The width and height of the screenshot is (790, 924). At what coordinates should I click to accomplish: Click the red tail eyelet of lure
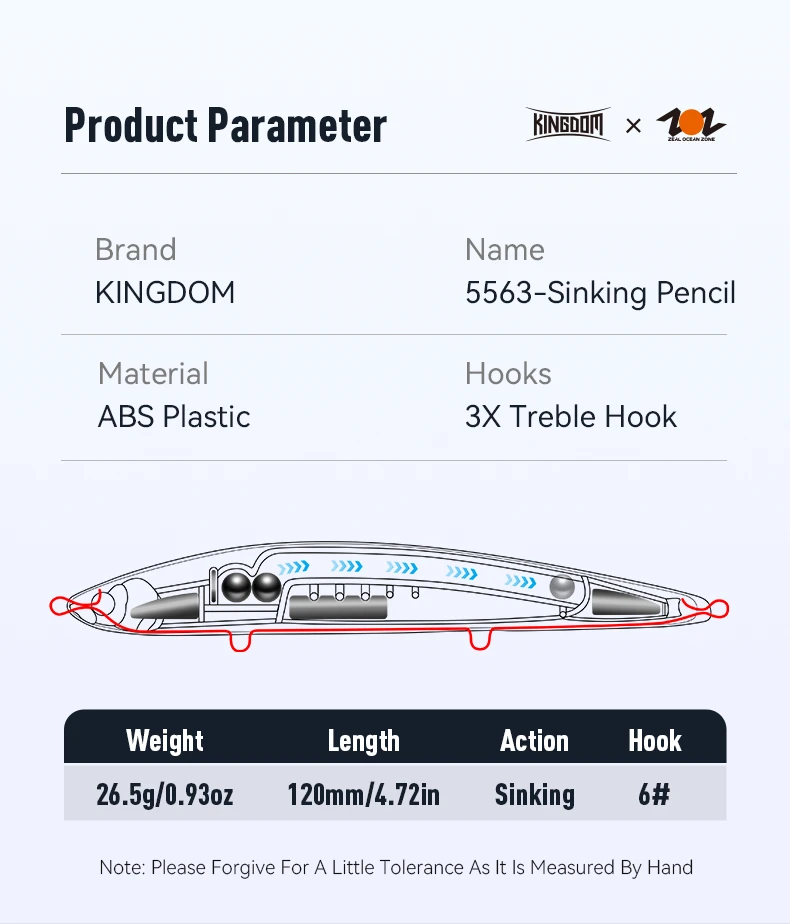coord(718,607)
